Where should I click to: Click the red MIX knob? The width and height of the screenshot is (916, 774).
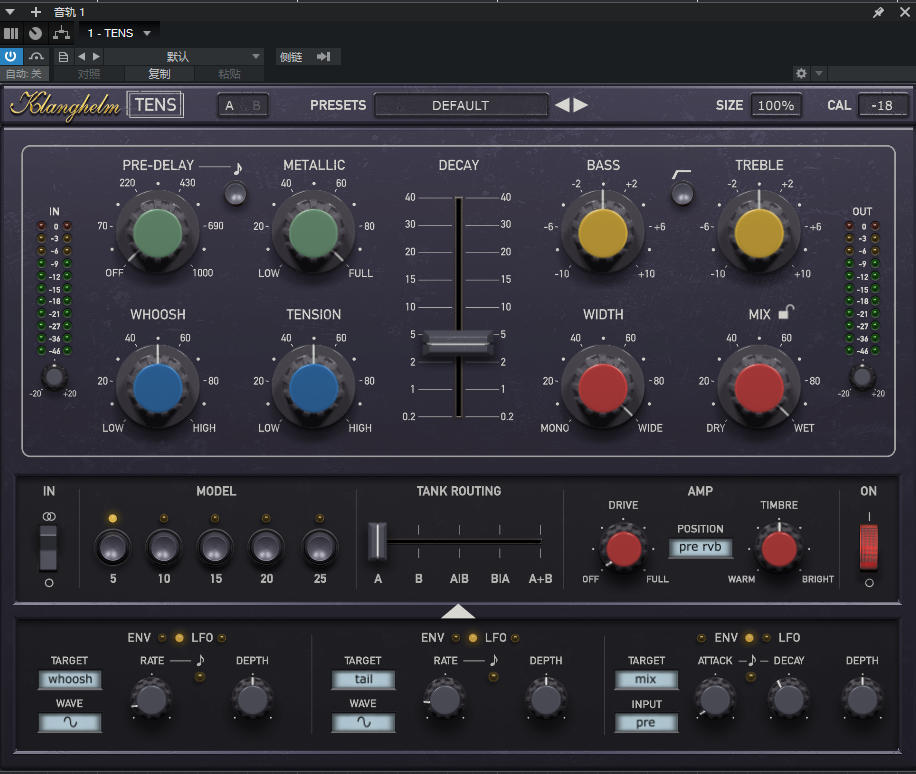[759, 387]
